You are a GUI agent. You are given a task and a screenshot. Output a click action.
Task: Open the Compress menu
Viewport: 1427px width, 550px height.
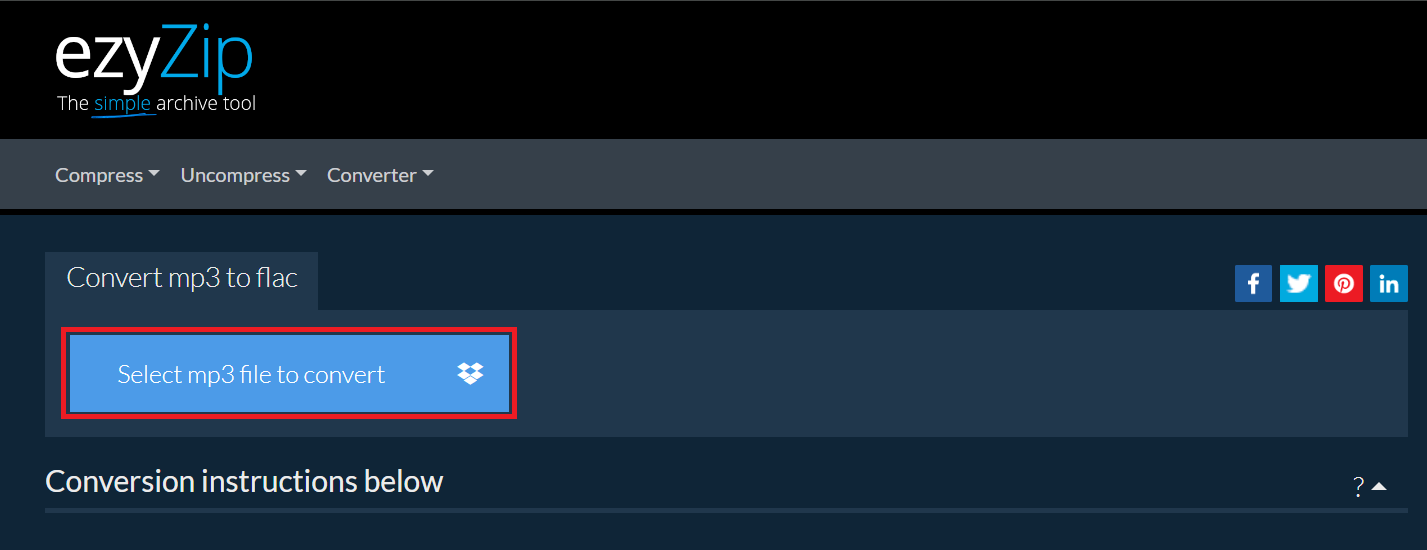coord(107,175)
